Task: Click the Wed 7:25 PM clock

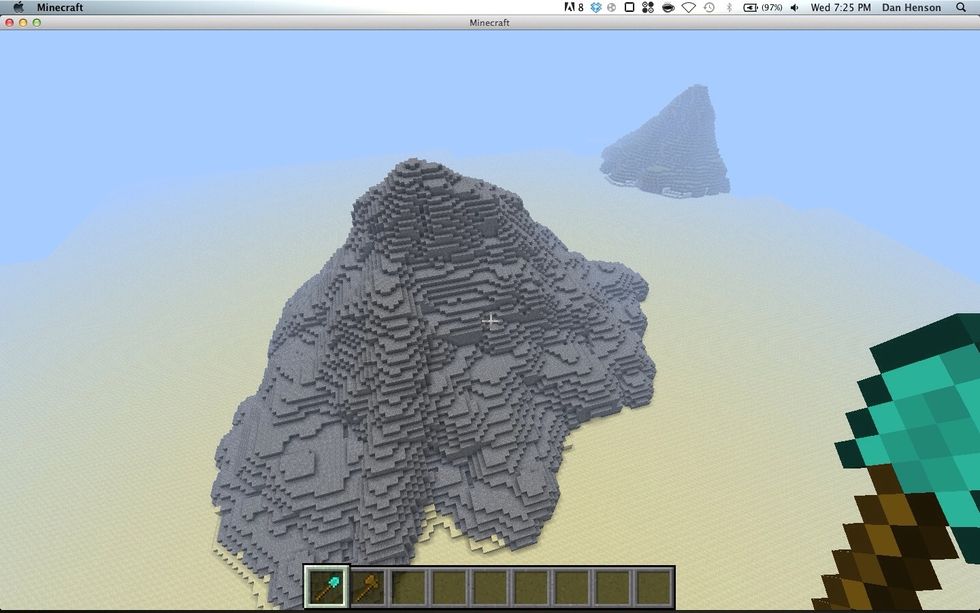Action: [x=840, y=7]
